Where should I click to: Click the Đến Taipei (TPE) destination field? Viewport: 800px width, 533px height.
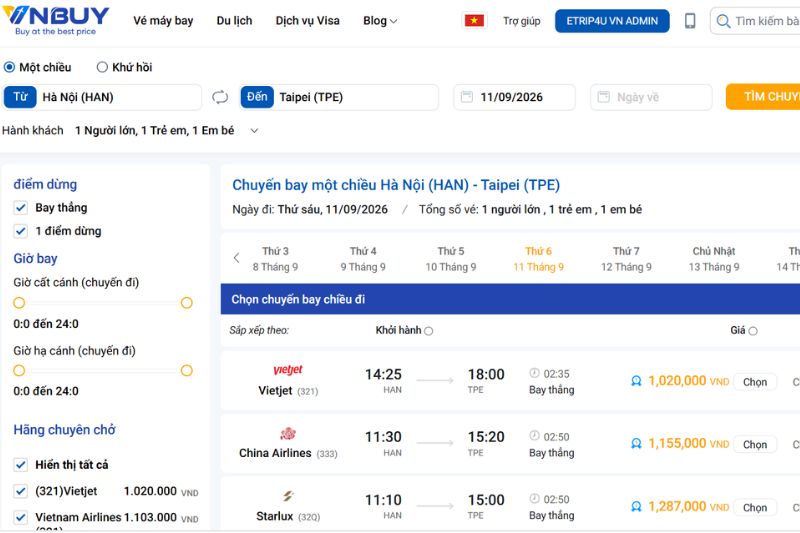(339, 97)
